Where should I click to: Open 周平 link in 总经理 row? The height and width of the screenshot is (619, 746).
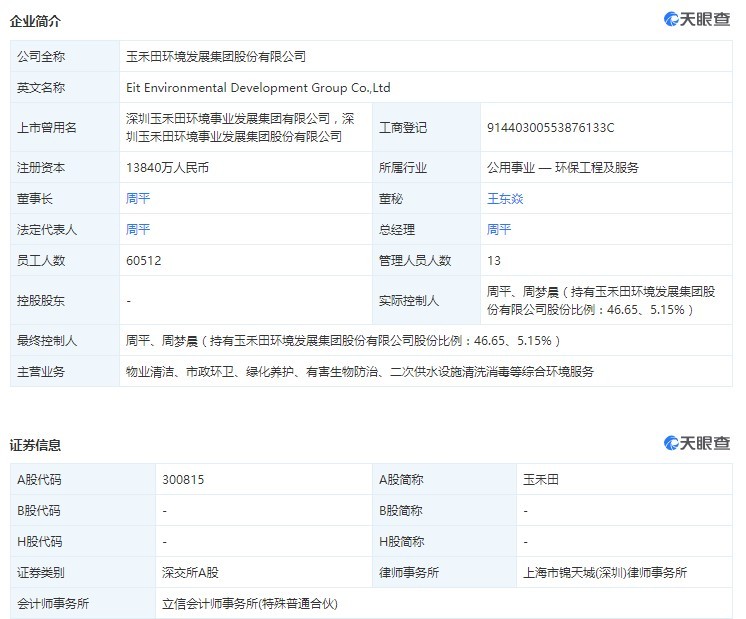tap(499, 229)
